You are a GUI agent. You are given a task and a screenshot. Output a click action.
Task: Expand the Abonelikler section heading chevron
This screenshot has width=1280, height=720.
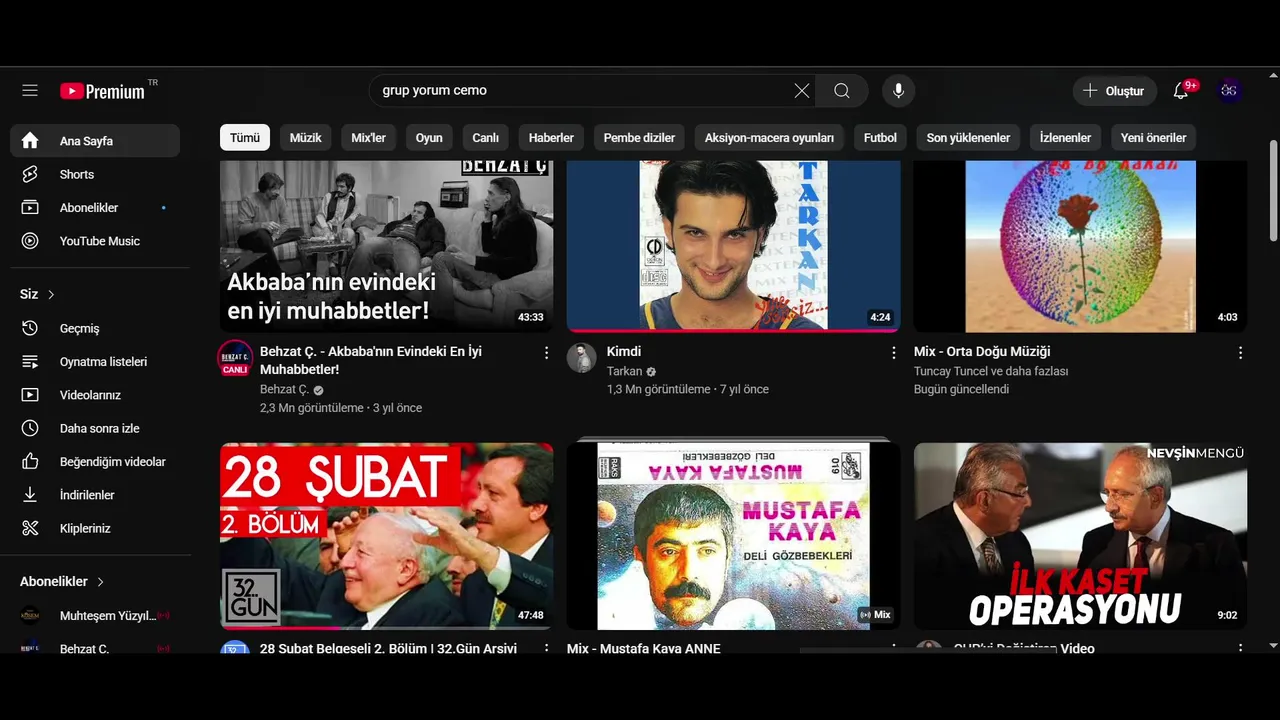(100, 581)
